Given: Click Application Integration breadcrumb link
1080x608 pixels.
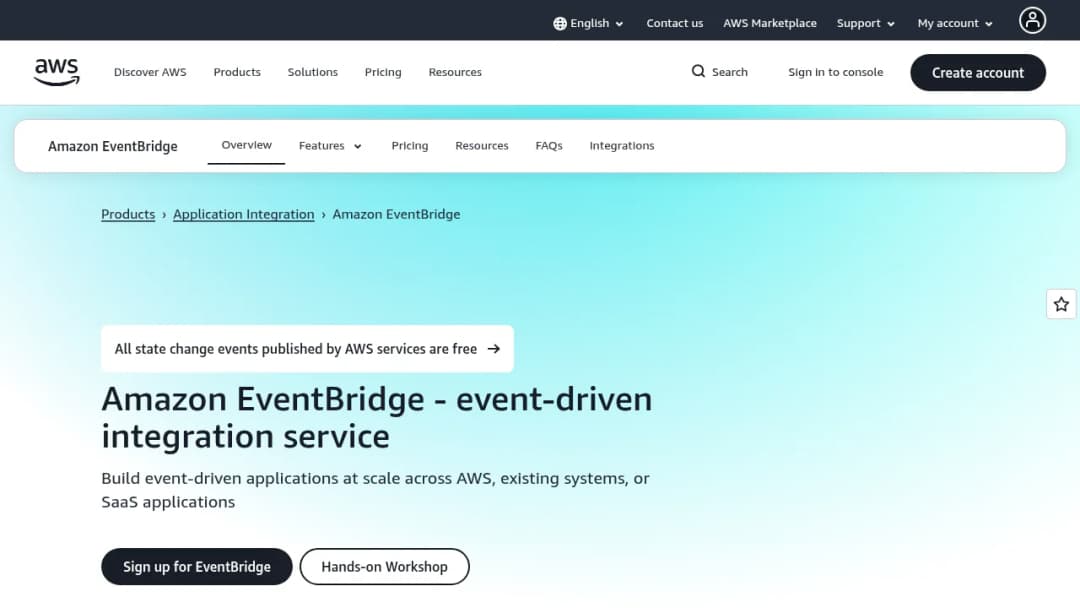Looking at the screenshot, I should [x=244, y=214].
